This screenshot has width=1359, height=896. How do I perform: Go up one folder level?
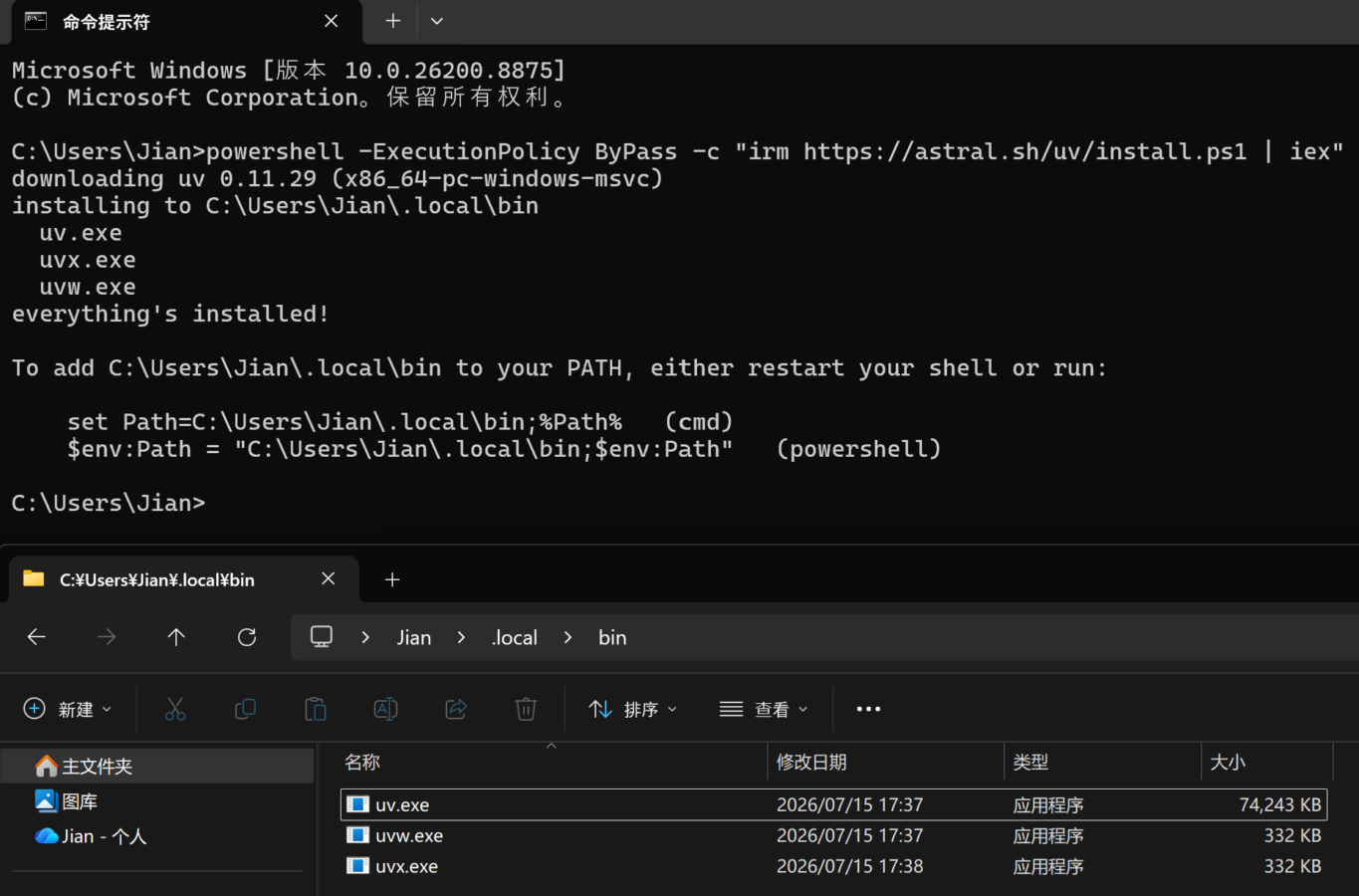coord(176,637)
